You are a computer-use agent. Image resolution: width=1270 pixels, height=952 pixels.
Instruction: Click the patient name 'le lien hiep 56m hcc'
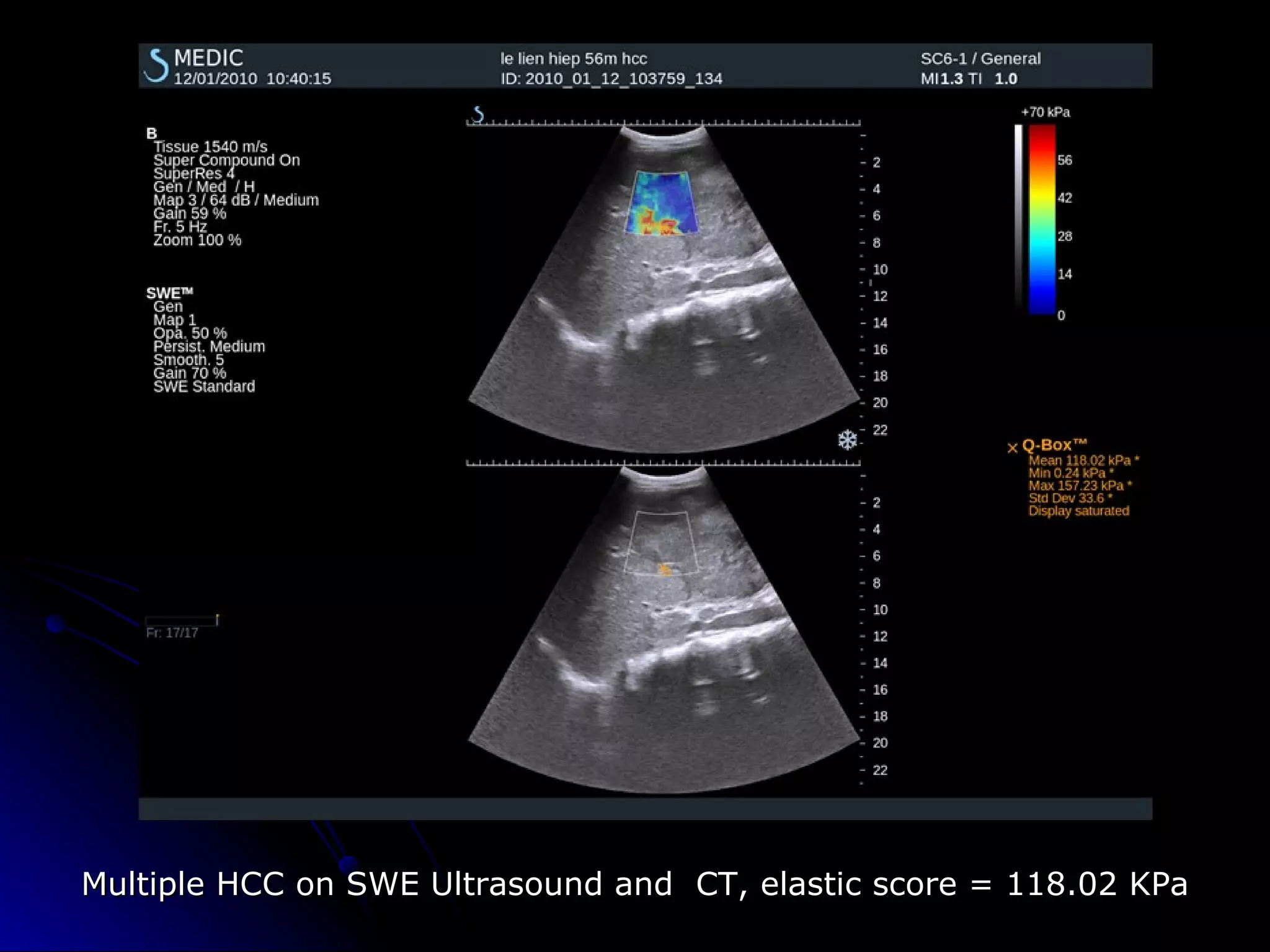pyautogui.click(x=574, y=59)
